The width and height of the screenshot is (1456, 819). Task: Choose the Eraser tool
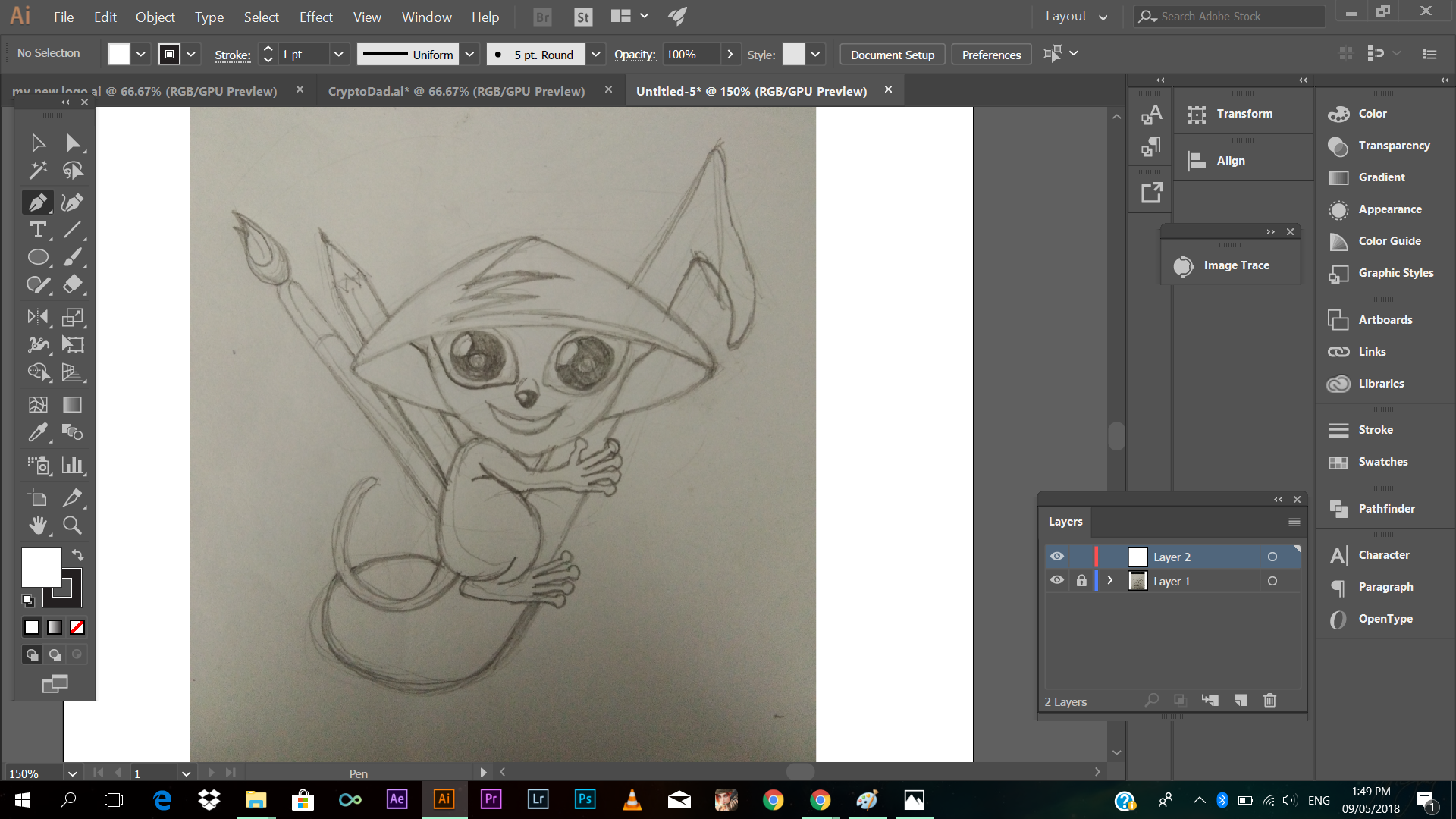(x=73, y=284)
